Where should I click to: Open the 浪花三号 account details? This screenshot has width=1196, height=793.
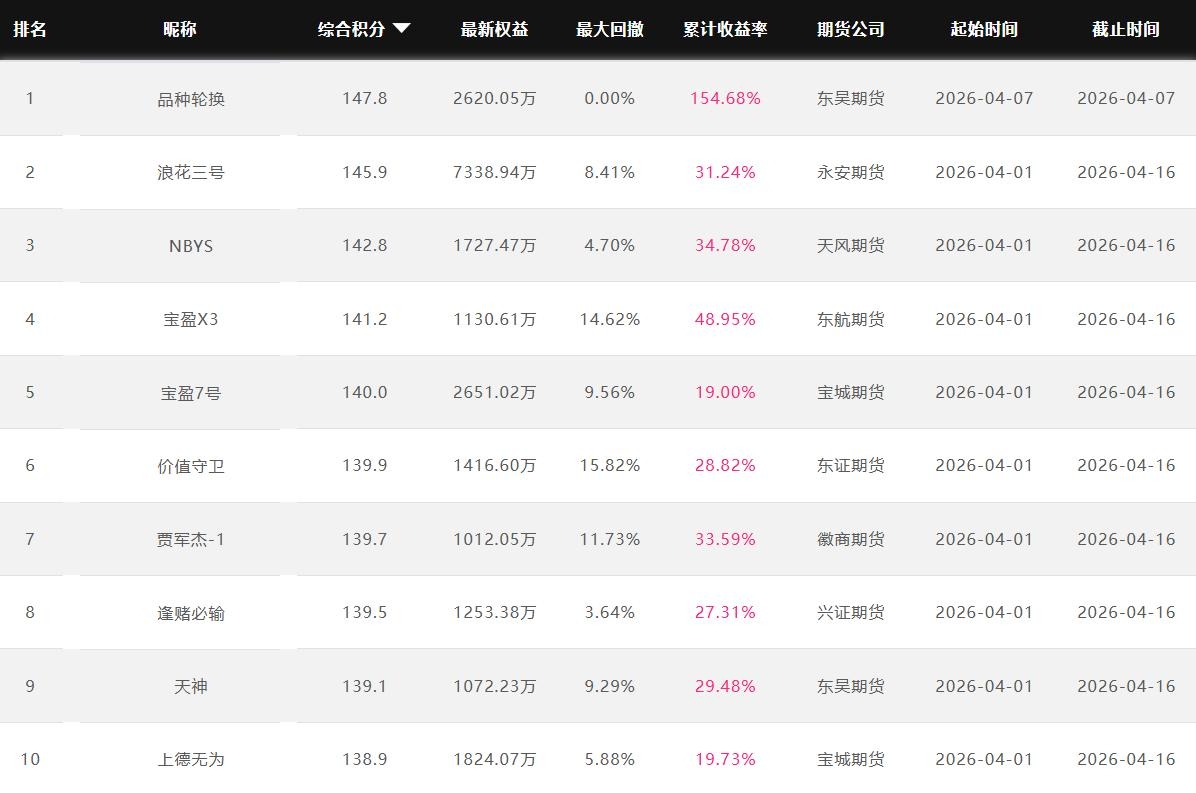[x=191, y=172]
